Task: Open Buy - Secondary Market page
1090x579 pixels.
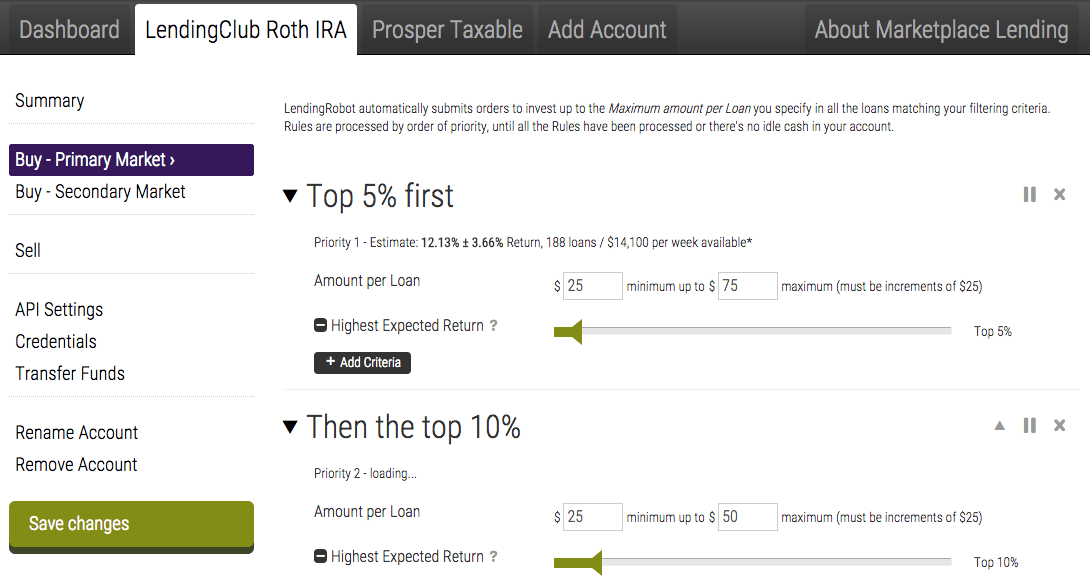Action: [x=100, y=192]
